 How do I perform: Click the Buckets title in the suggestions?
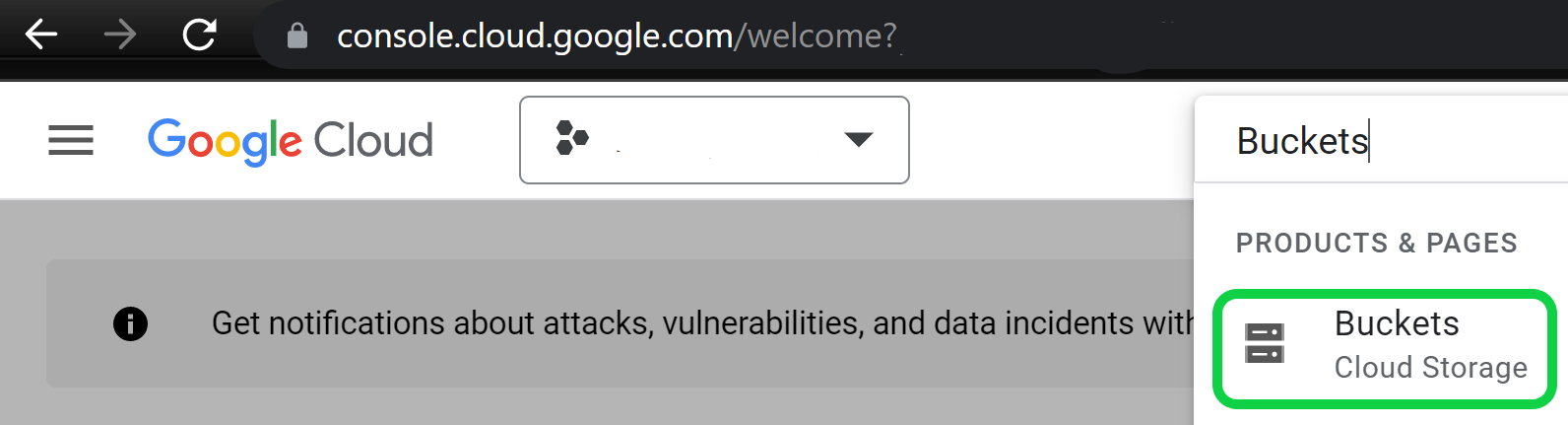click(1397, 323)
